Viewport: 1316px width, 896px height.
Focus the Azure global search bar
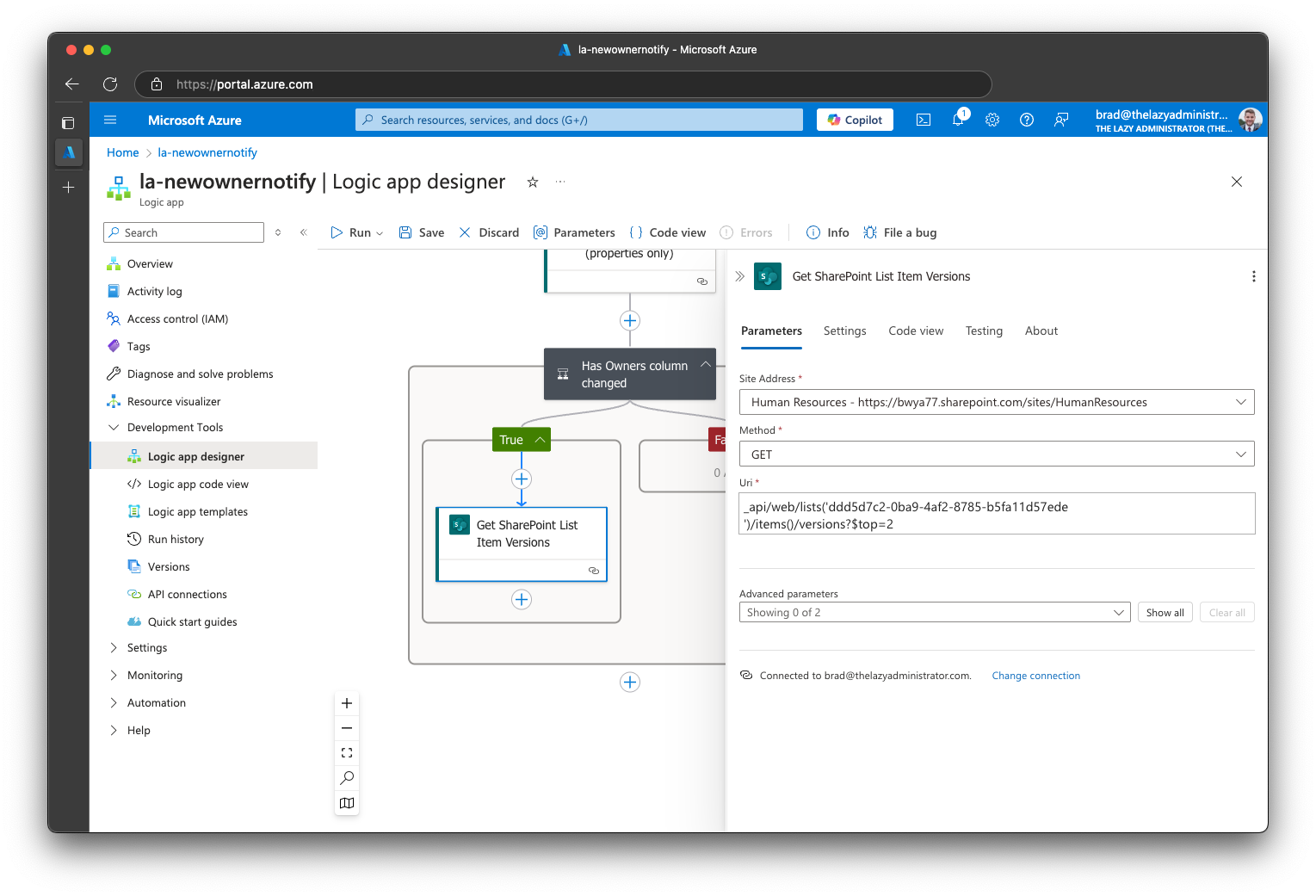click(x=579, y=120)
